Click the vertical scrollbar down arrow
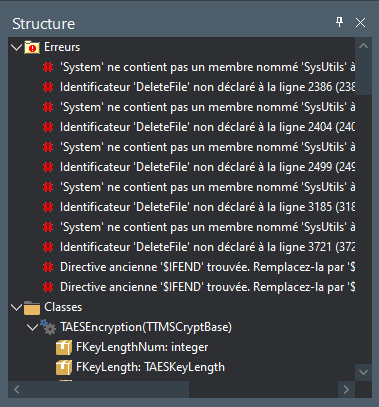Viewport: 379px width, 407px height. (363, 372)
